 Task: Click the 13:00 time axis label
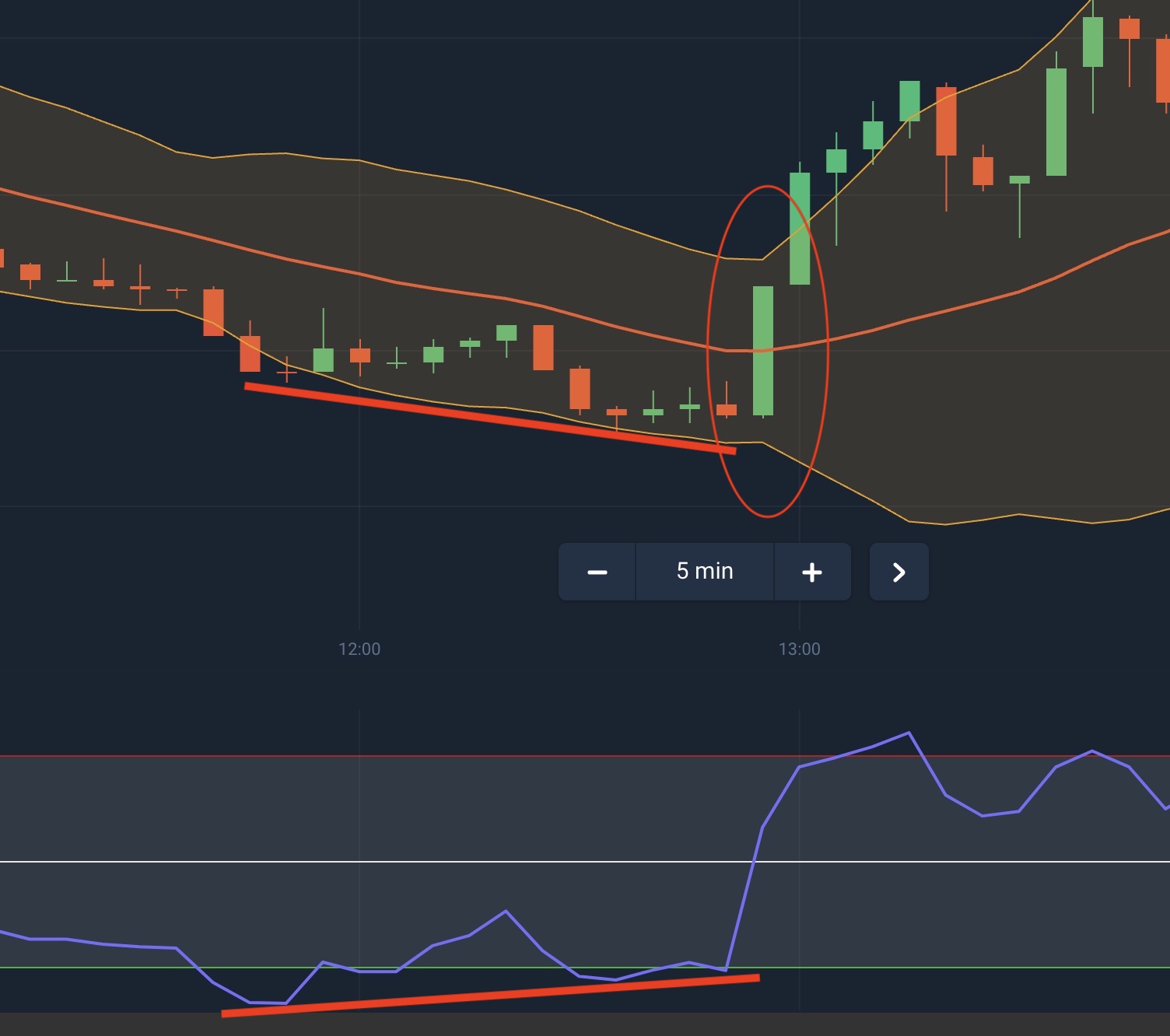799,649
